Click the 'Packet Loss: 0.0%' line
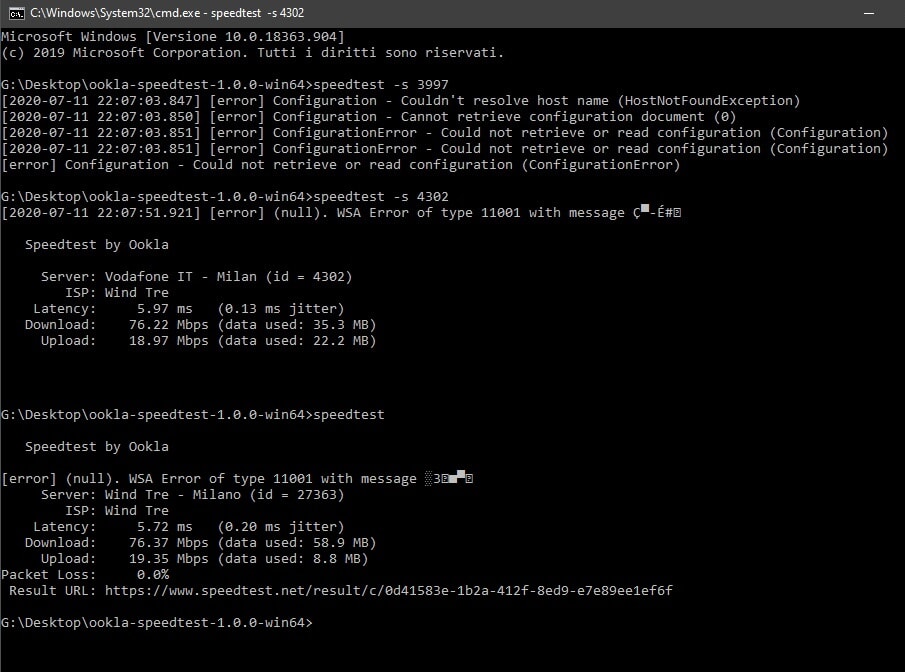Screen dimensions: 905x672 pos(85,574)
